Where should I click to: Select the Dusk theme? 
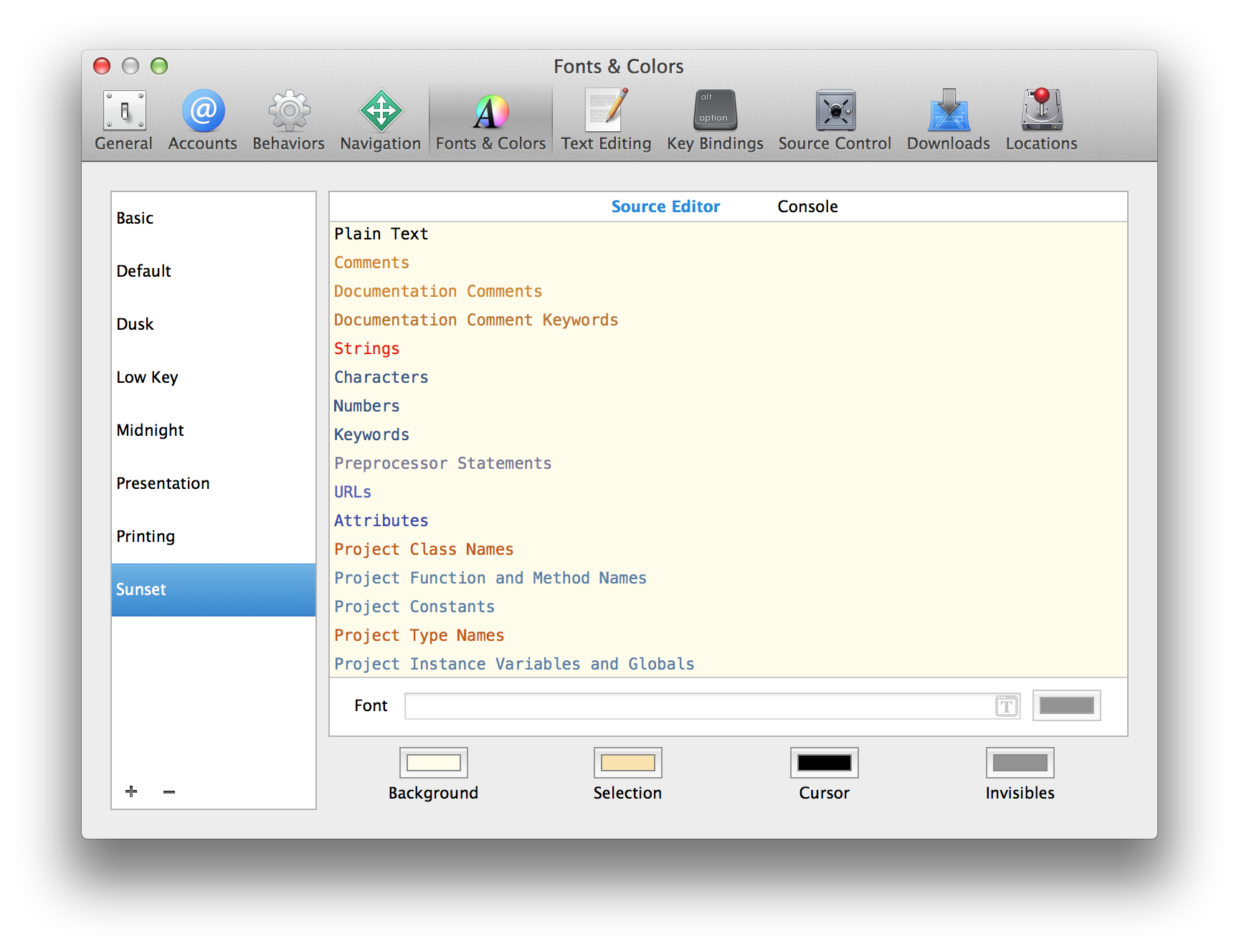(x=214, y=324)
